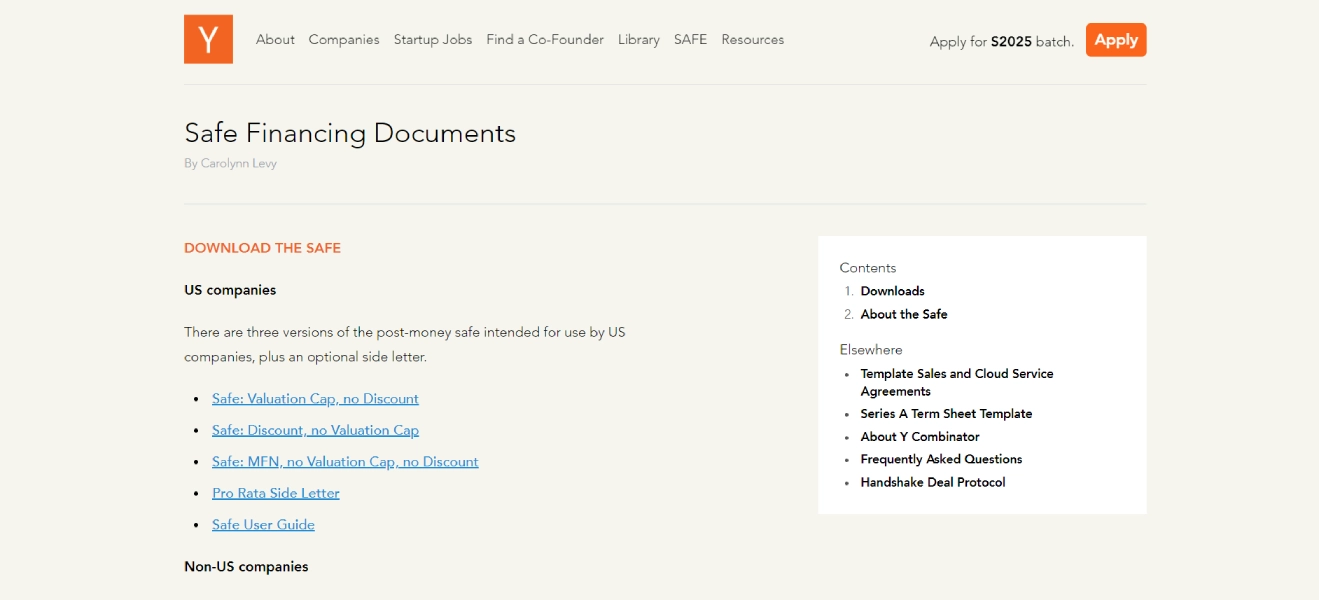Open the About menu item

(x=275, y=40)
